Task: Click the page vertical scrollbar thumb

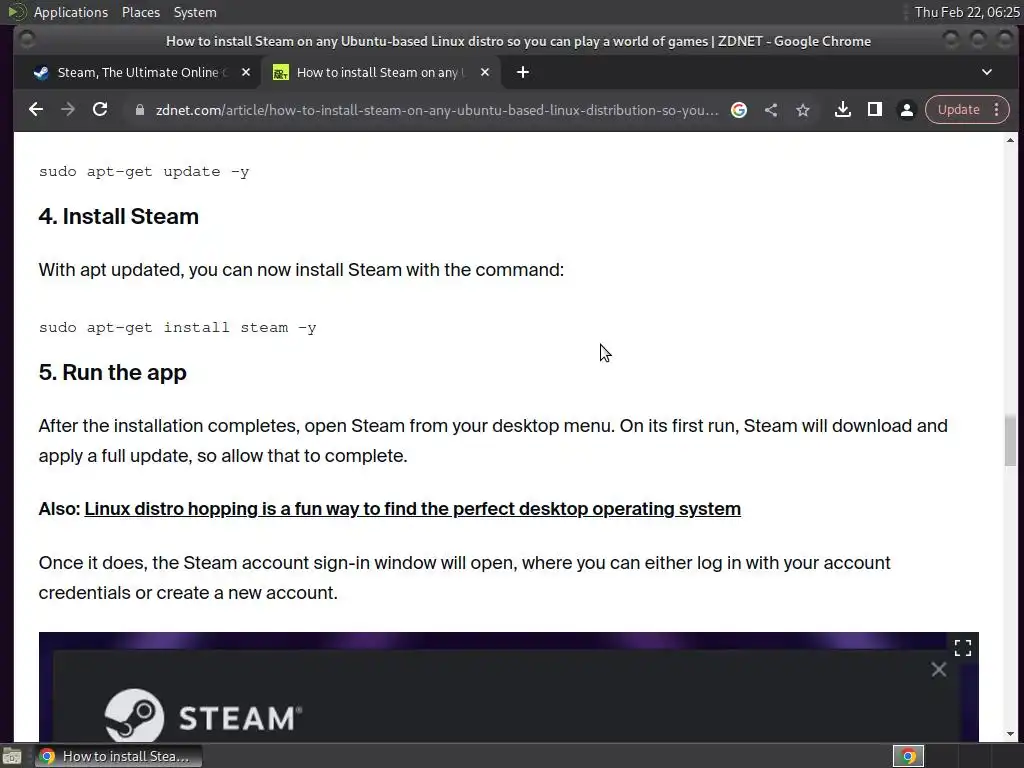Action: tap(1010, 441)
